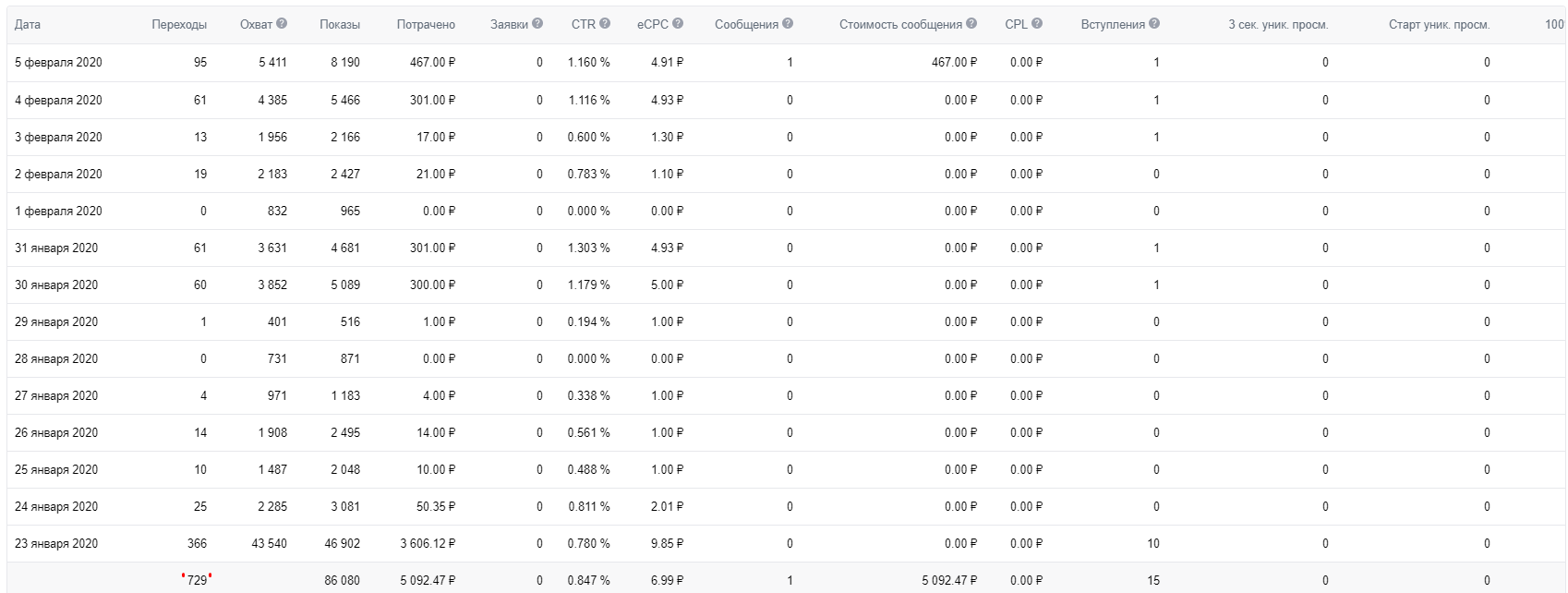Click the Дата column header
This screenshot has height=593, width=1568.
coord(28,25)
